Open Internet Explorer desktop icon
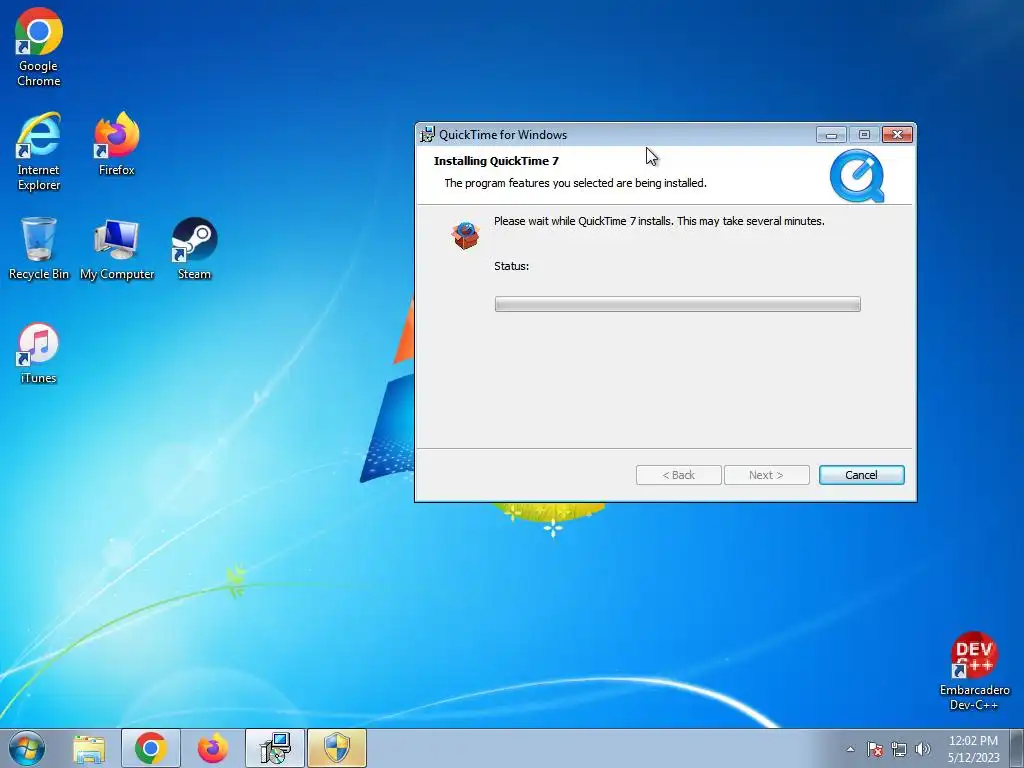The image size is (1024, 768). pyautogui.click(x=39, y=152)
